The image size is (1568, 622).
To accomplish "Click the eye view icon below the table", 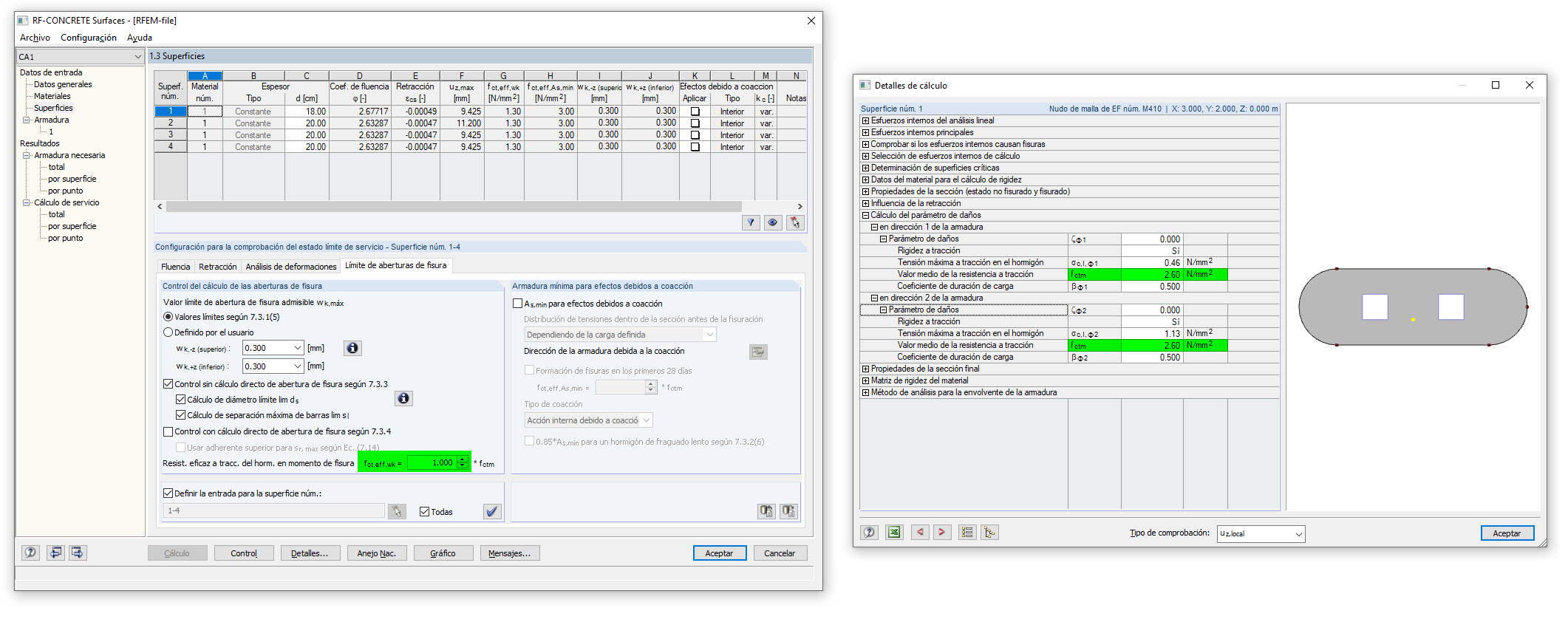I will coord(773,222).
